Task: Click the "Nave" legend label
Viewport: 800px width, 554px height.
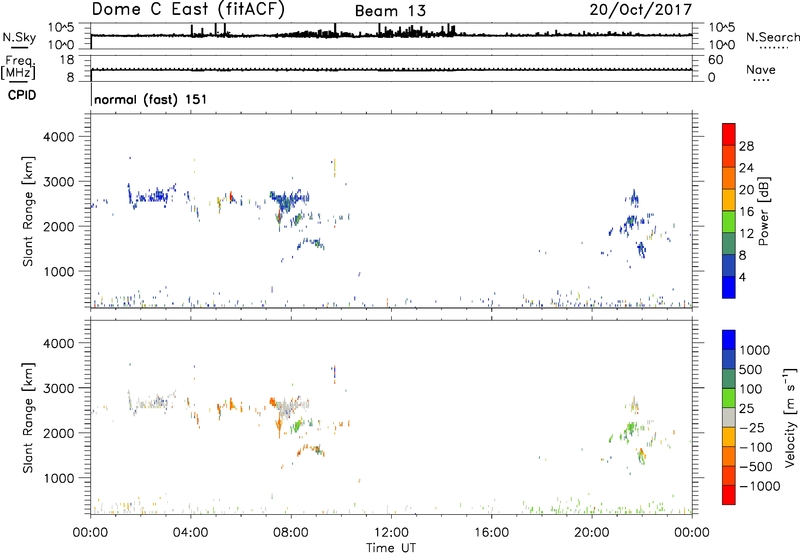Action: pyautogui.click(x=761, y=70)
